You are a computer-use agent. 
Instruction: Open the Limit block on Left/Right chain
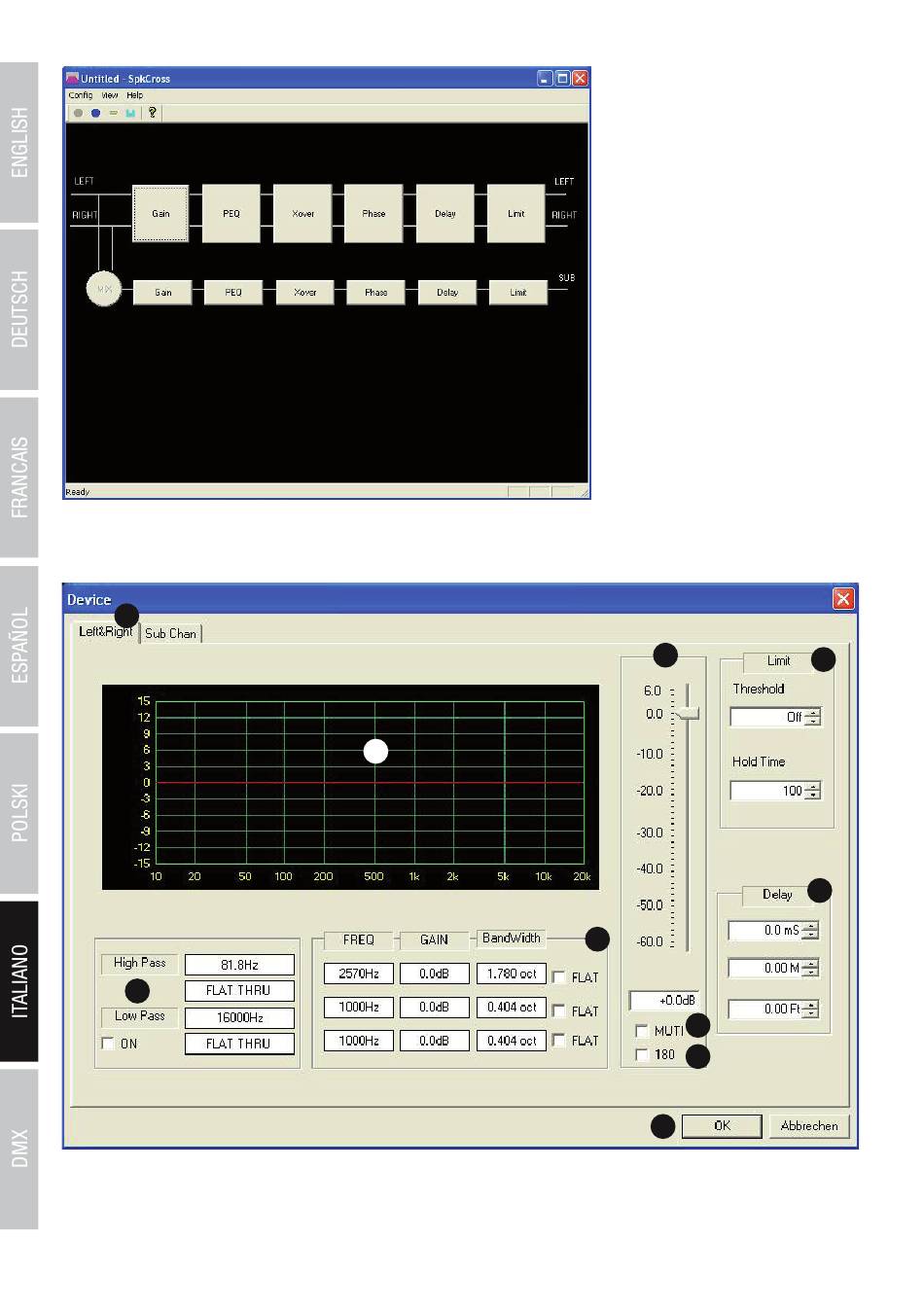pos(515,214)
